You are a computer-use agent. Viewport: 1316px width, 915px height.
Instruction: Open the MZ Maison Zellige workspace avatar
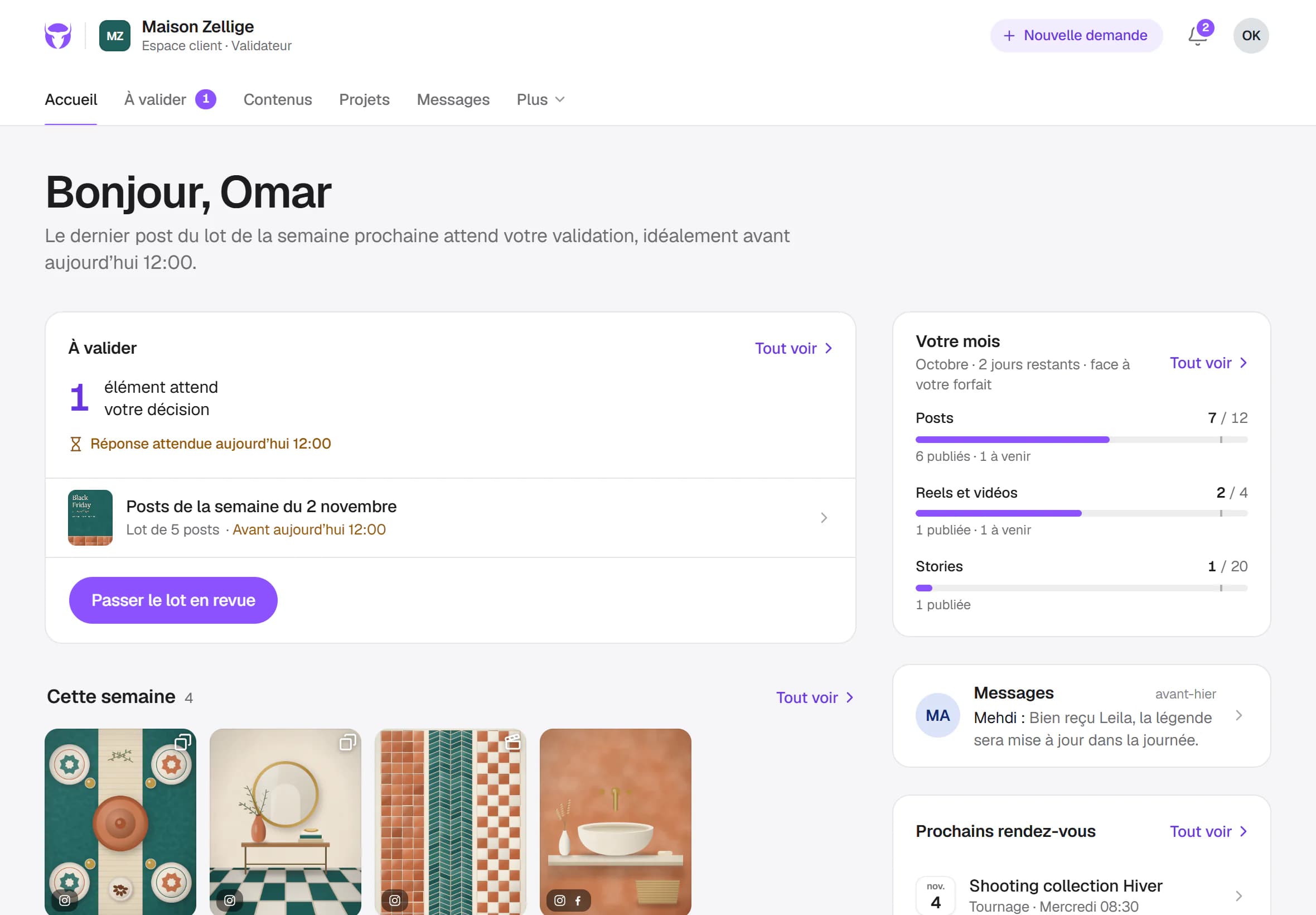pyautogui.click(x=114, y=36)
